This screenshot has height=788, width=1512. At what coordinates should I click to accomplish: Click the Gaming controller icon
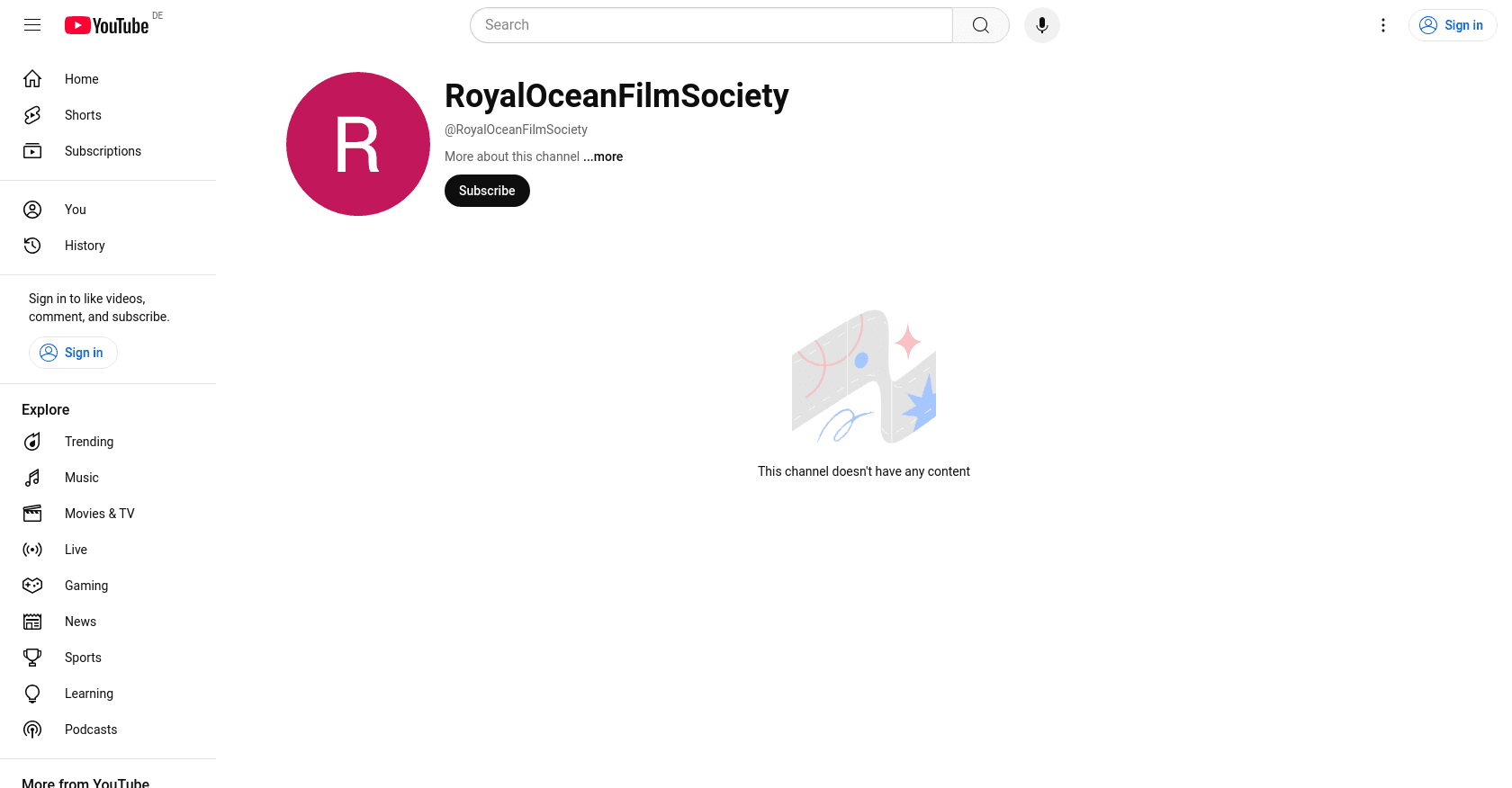click(32, 586)
